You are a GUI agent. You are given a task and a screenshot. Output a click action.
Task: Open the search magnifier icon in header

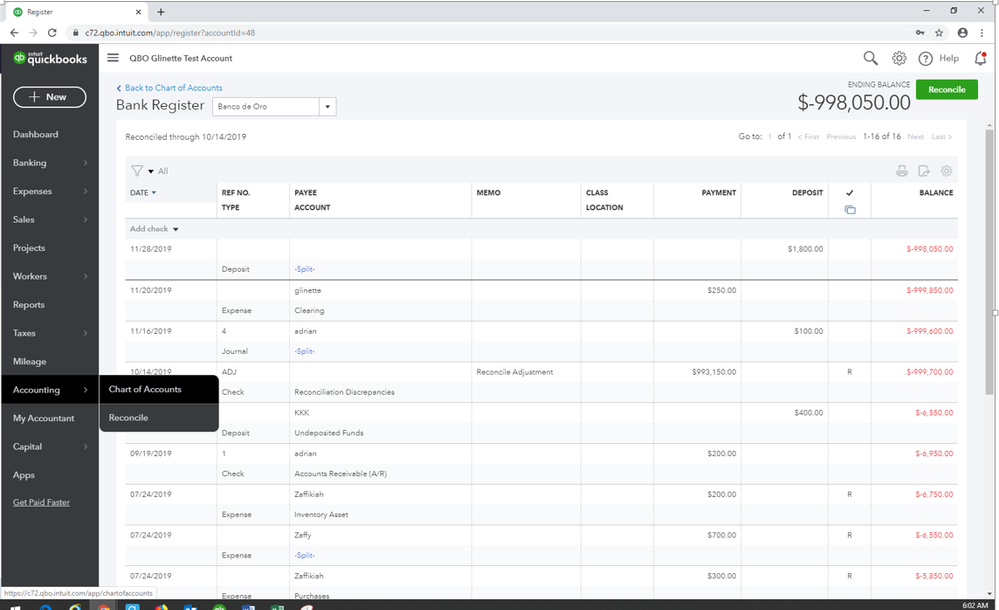[x=870, y=59]
